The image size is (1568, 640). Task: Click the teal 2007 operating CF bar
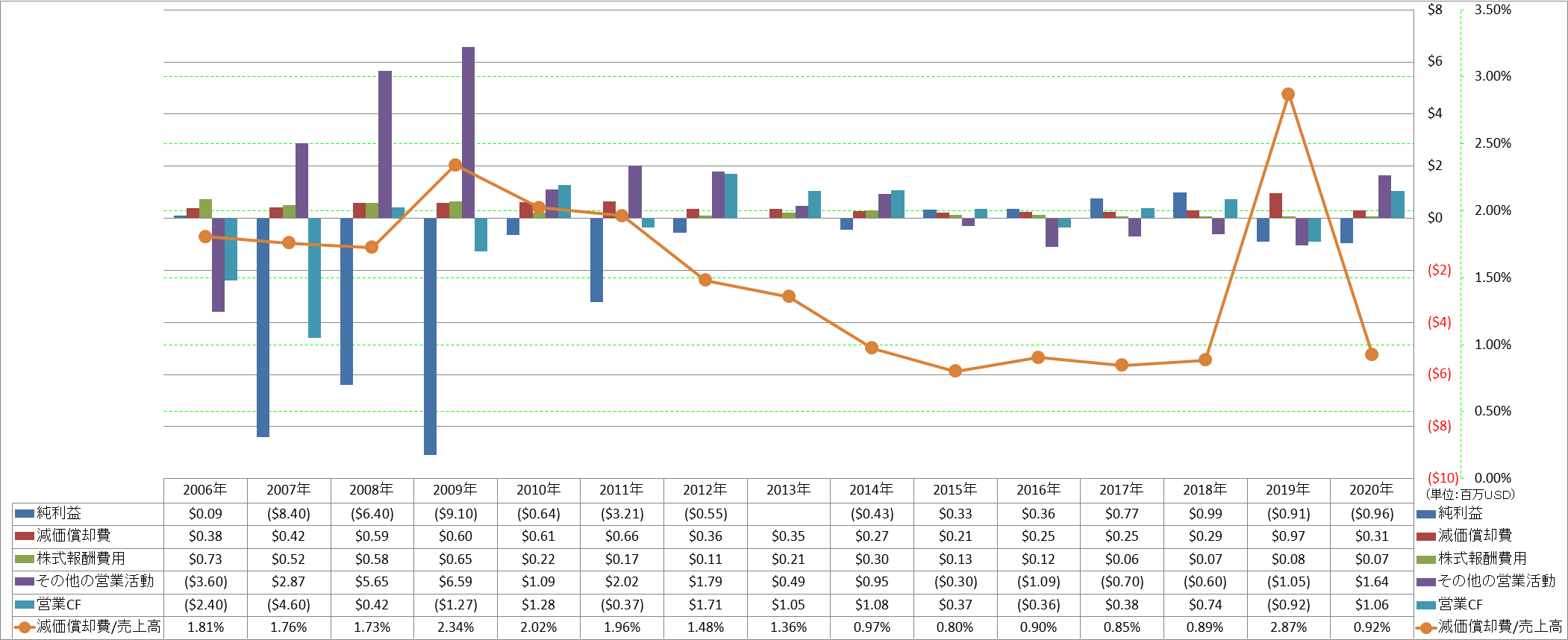(x=314, y=277)
